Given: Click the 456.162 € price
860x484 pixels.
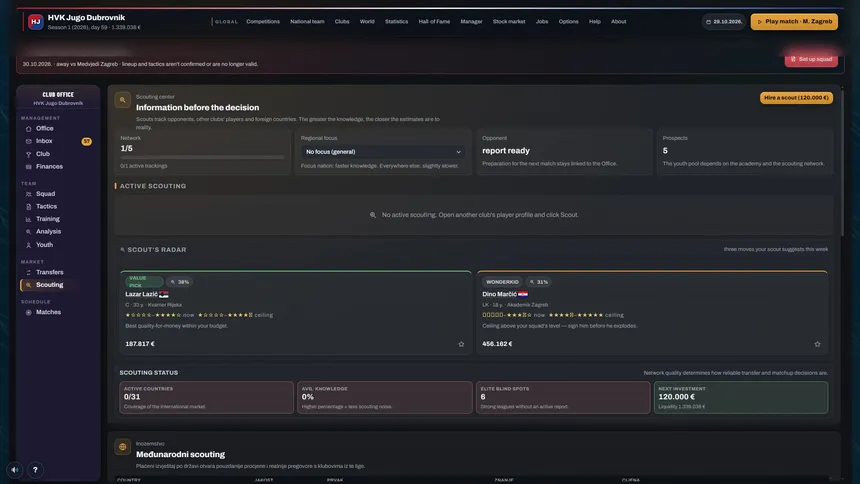Looking at the screenshot, I should 497,344.
